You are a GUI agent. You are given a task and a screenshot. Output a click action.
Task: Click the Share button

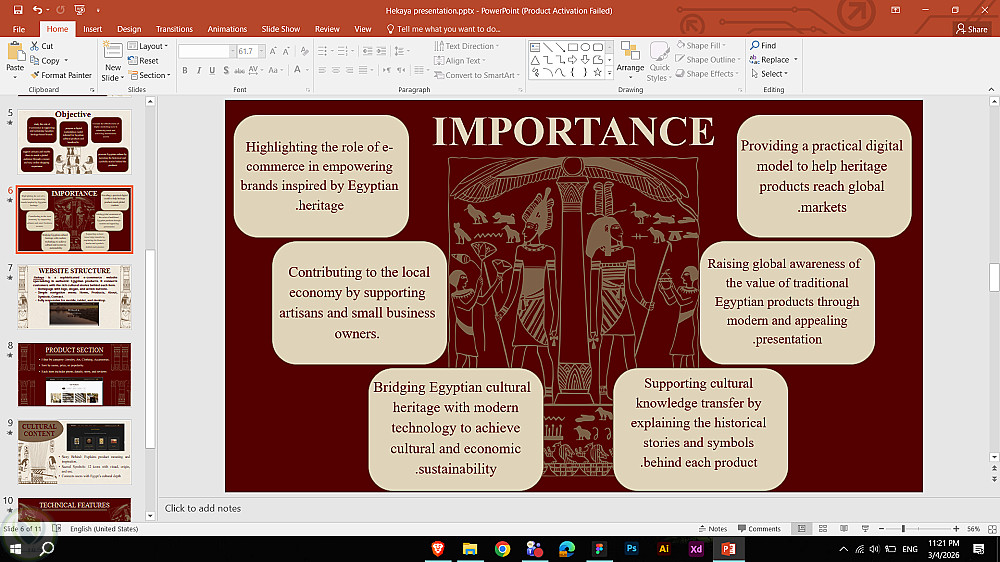pyautogui.click(x=970, y=29)
